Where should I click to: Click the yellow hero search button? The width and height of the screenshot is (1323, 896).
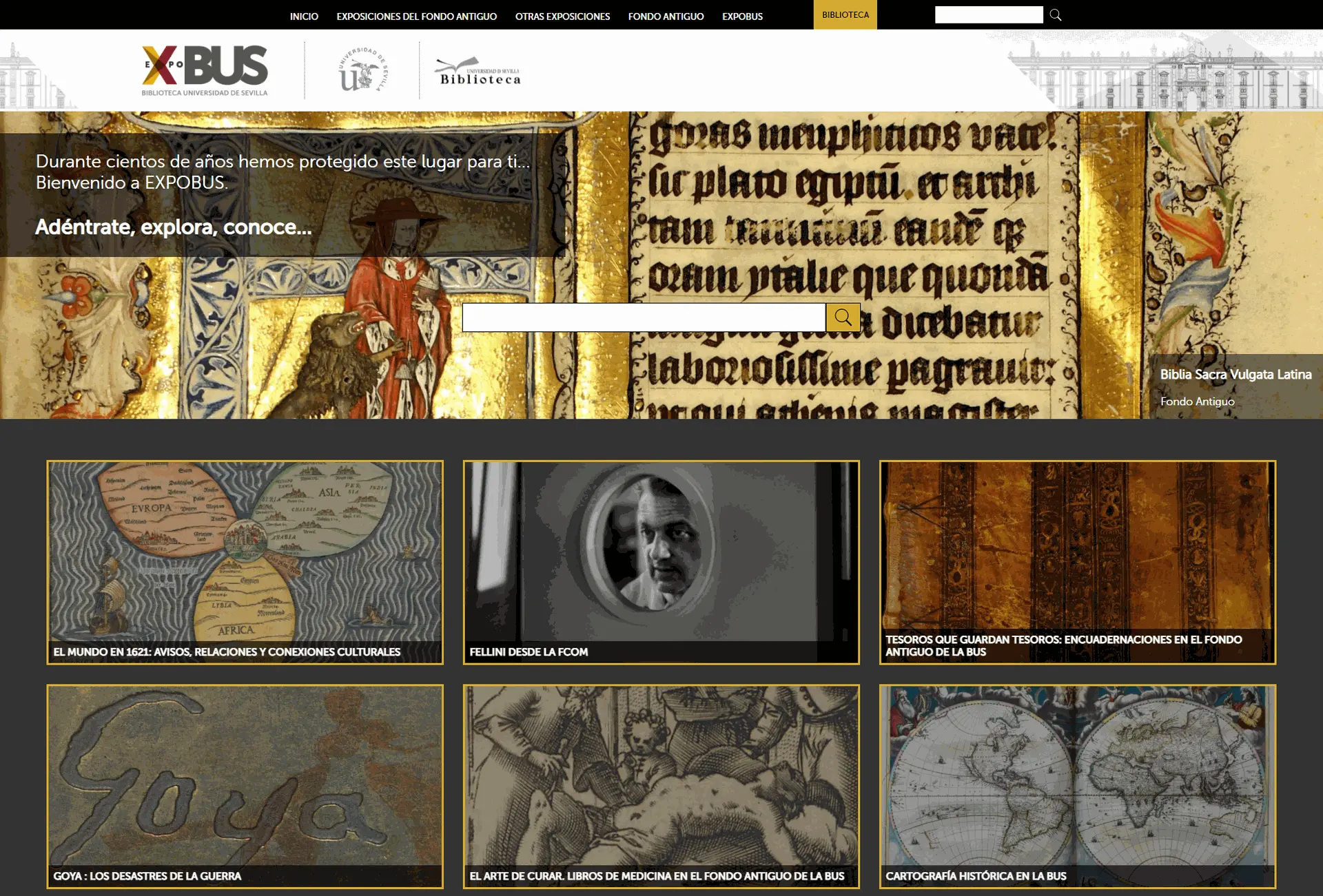tap(843, 317)
